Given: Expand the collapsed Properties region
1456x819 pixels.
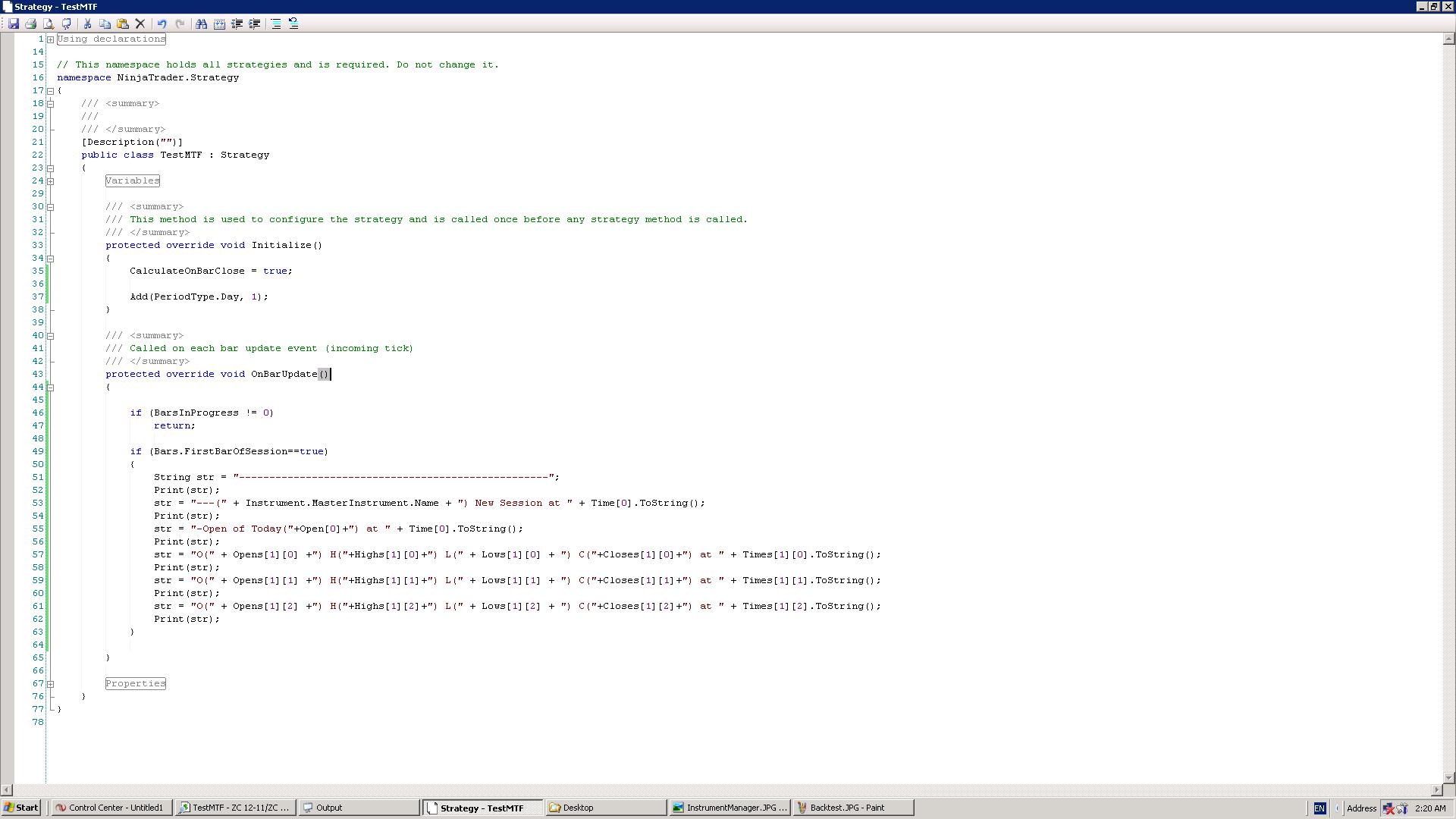Looking at the screenshot, I should pos(50,684).
